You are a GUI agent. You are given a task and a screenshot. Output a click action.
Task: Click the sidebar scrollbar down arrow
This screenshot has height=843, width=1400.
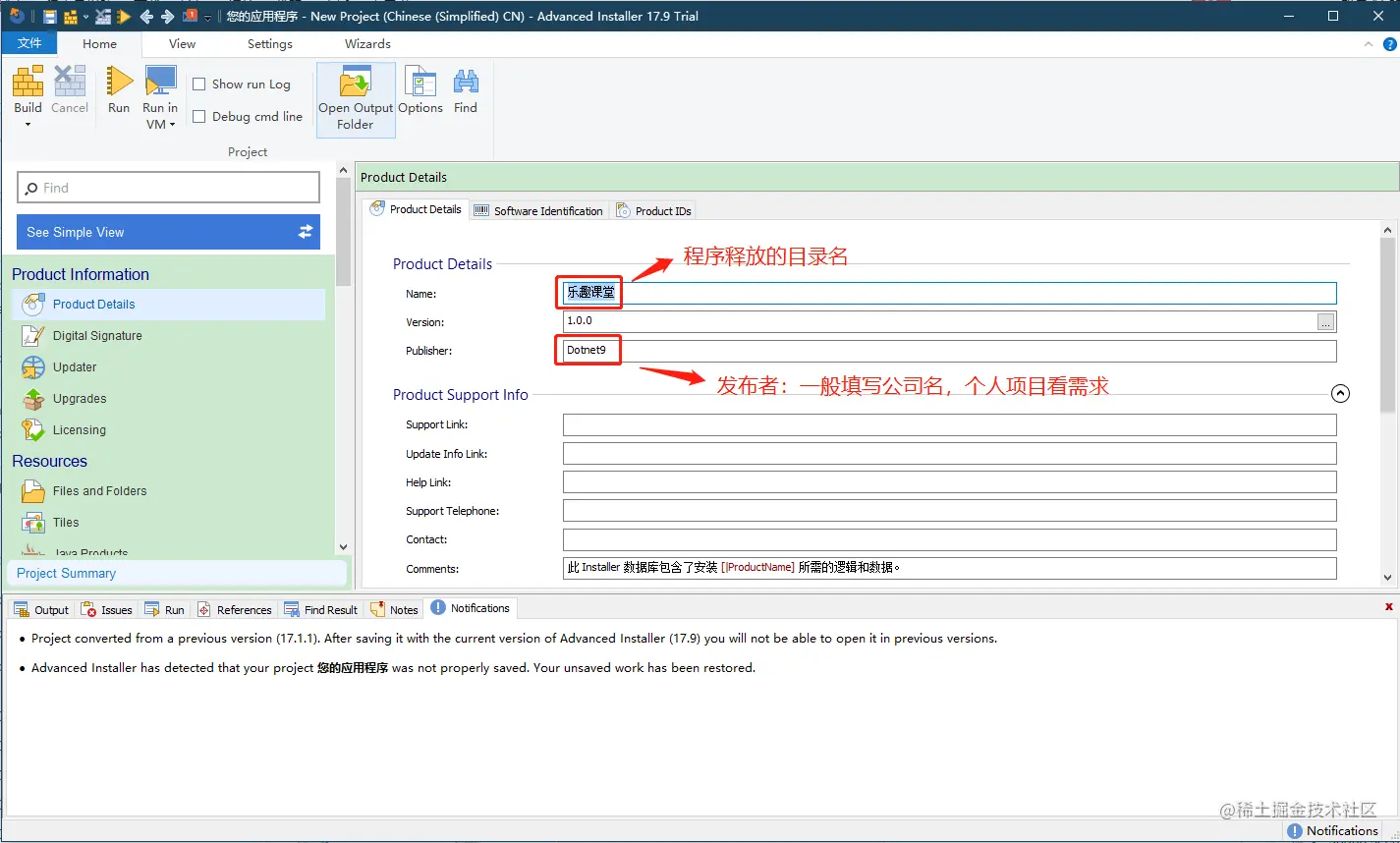point(343,547)
